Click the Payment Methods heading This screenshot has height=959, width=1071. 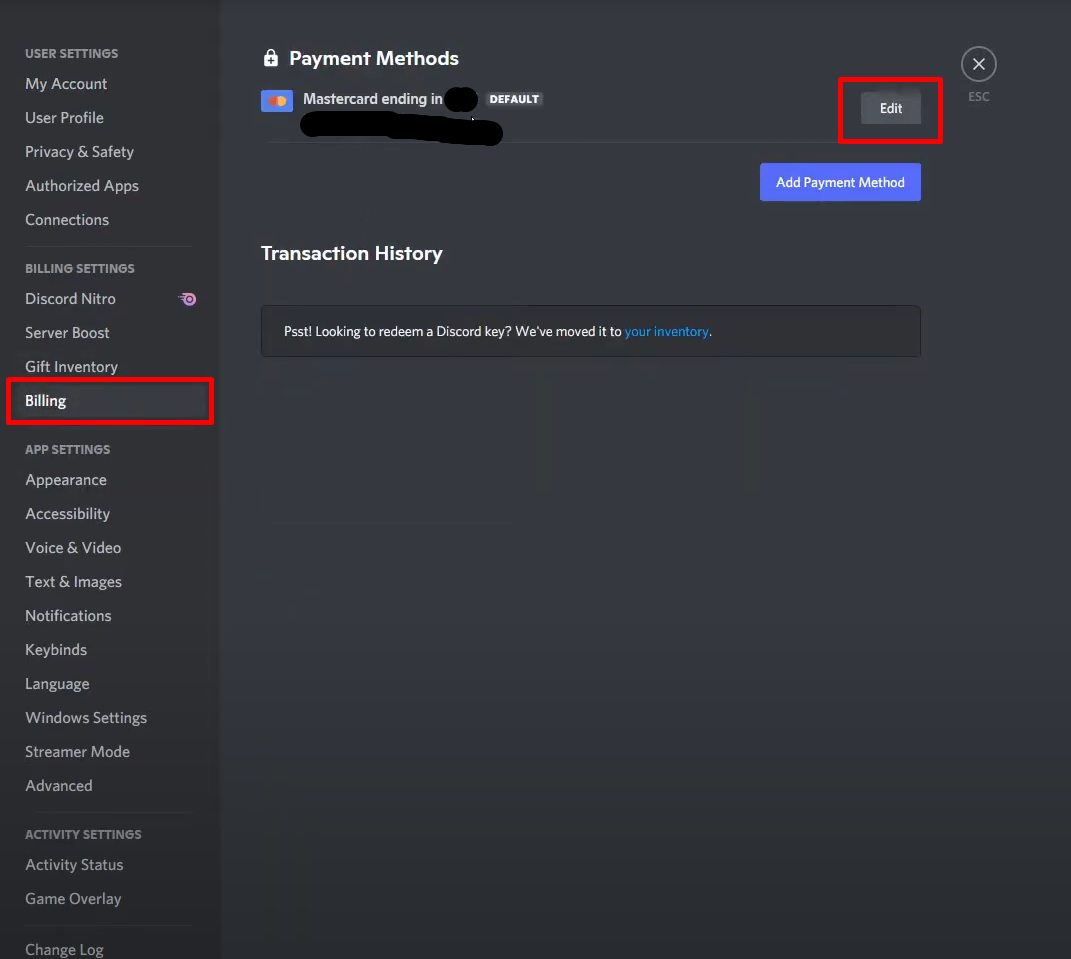click(374, 59)
